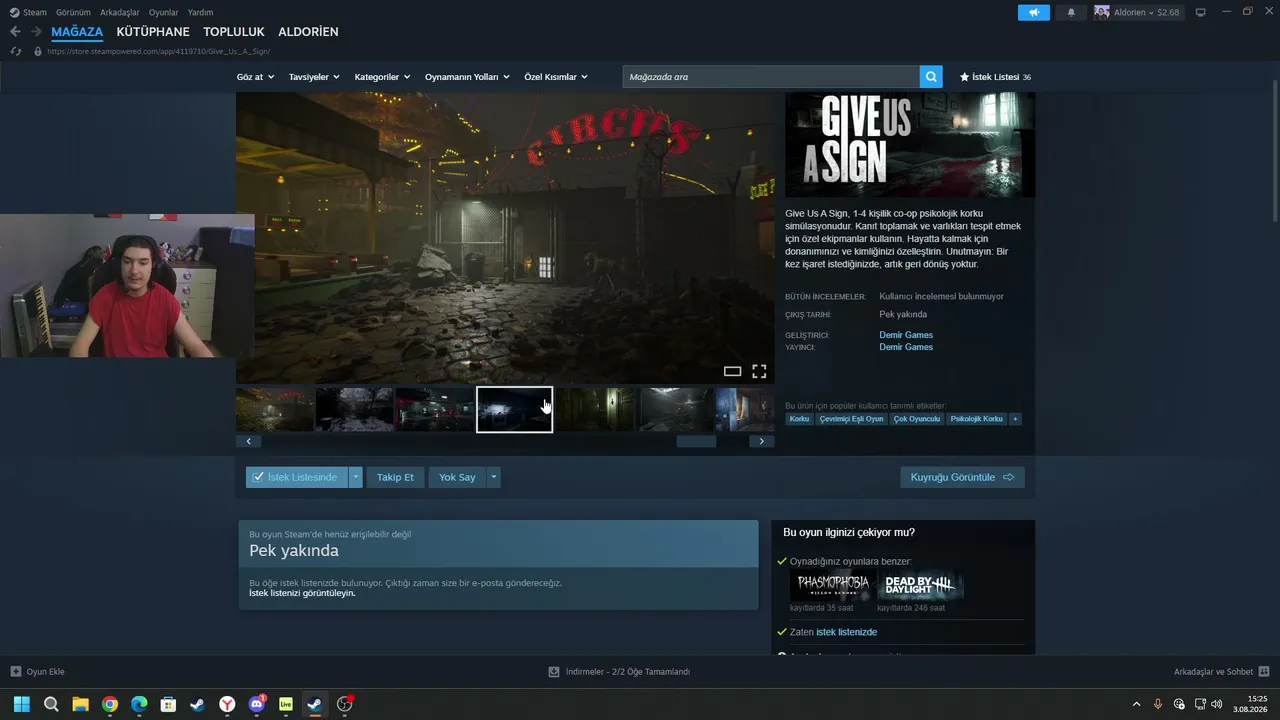Select the highlighted dark room thumbnail

[515, 409]
